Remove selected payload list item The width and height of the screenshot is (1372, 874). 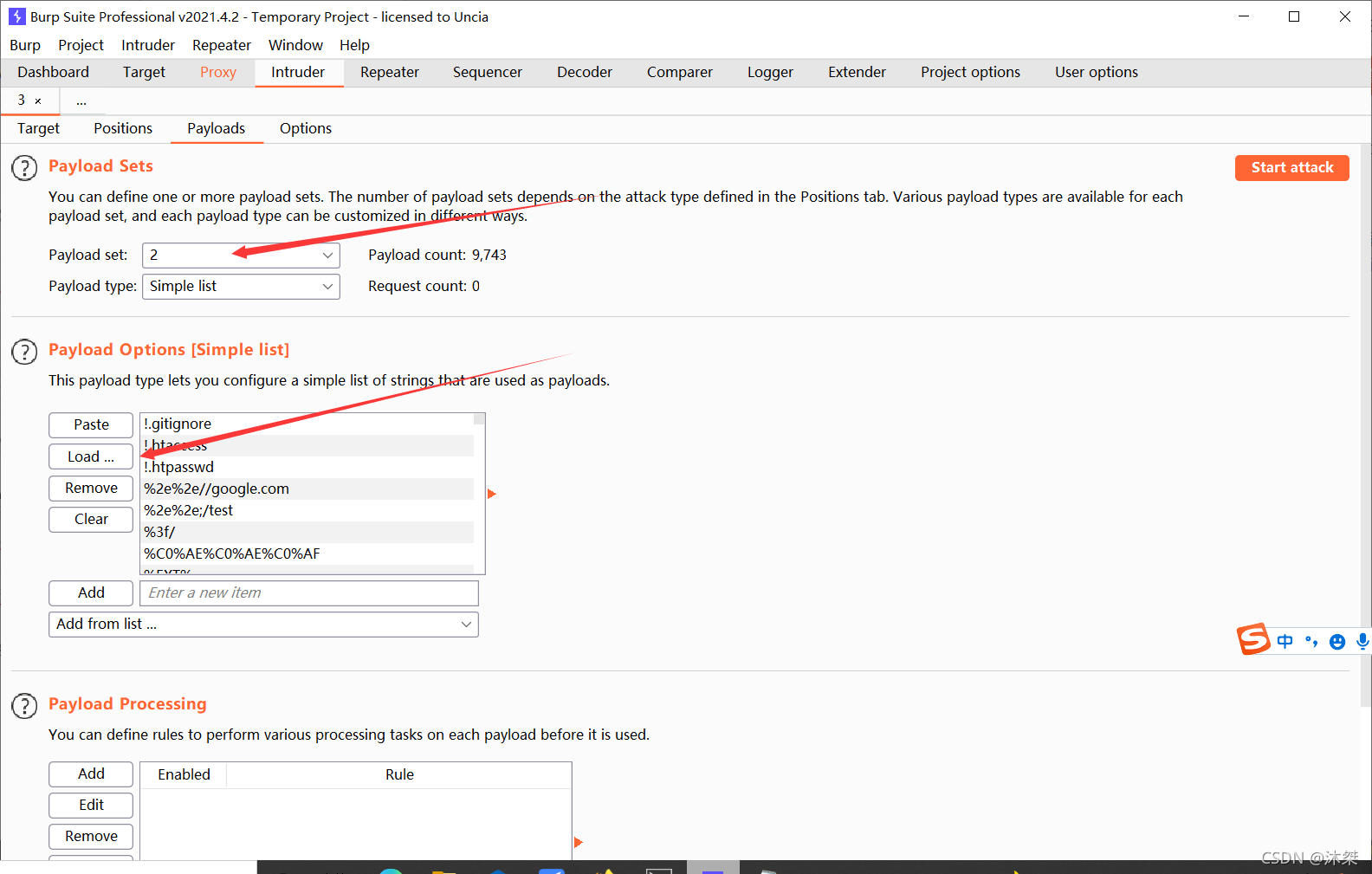click(91, 489)
